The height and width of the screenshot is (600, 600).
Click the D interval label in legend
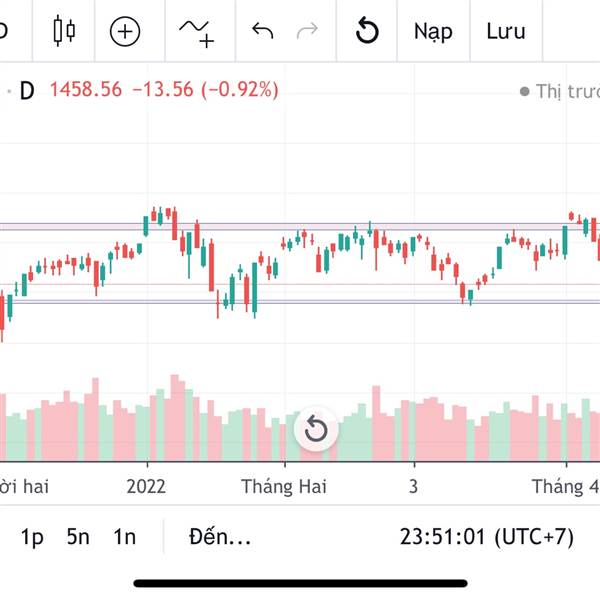27,90
